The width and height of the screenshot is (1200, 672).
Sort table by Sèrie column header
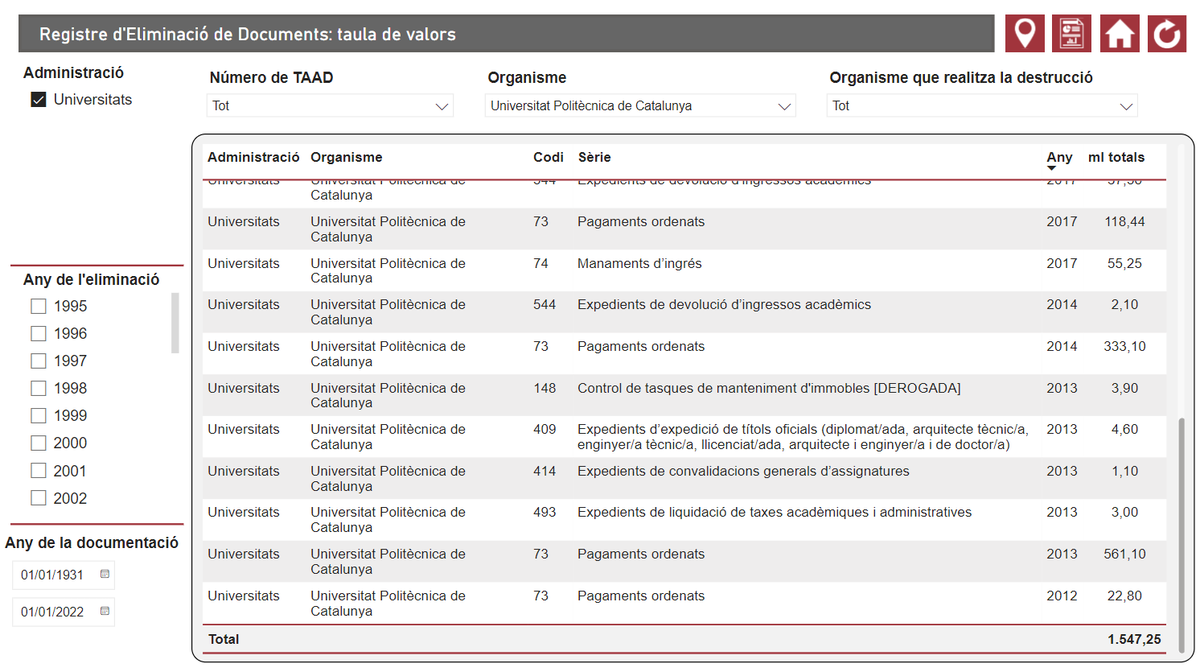[594, 157]
